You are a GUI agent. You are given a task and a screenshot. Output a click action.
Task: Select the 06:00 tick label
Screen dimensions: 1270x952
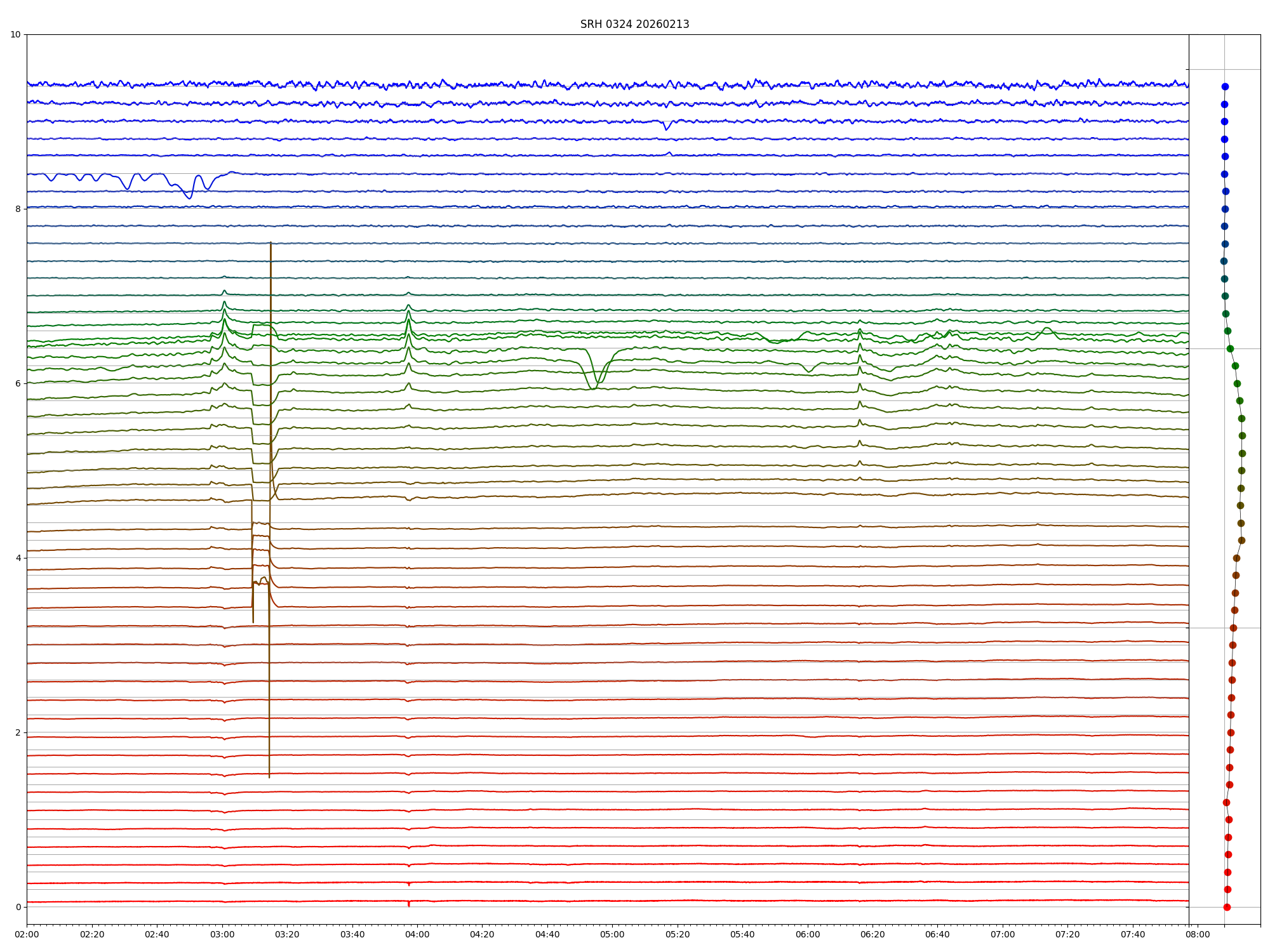click(x=808, y=934)
